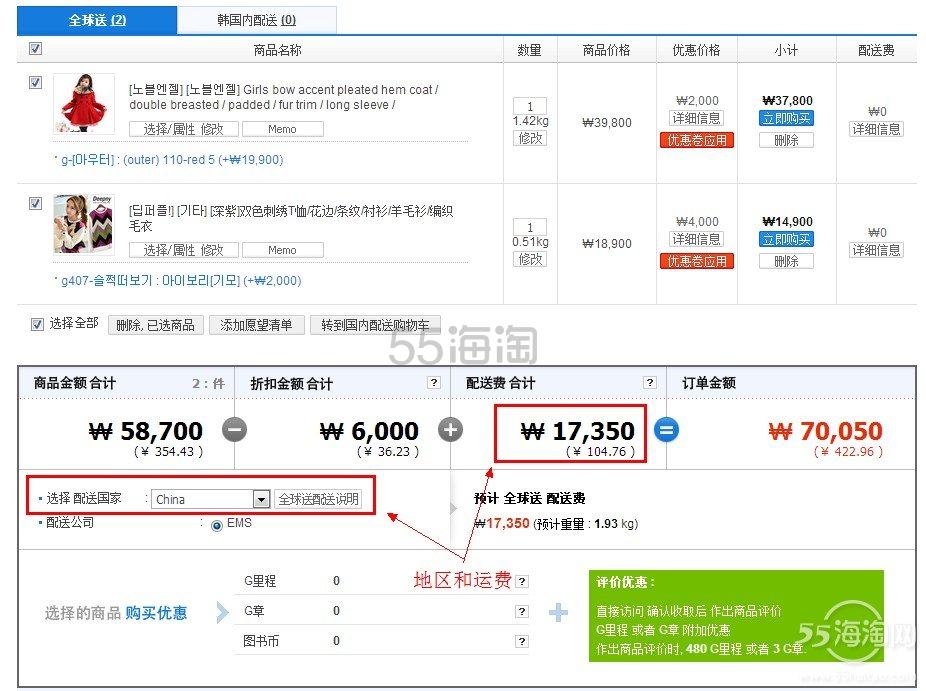Viewport: 926px width, 691px height.
Task: Click the 全球送 (2) tab
Action: tap(96, 19)
